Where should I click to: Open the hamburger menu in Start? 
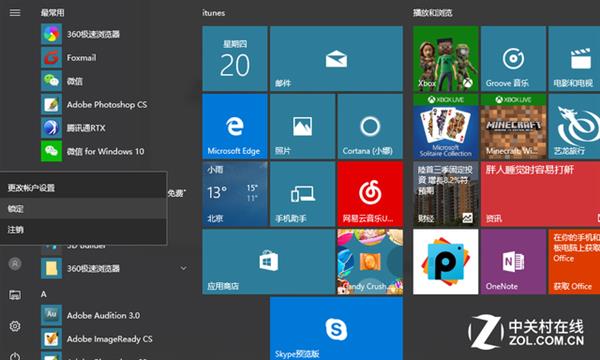tap(15, 13)
